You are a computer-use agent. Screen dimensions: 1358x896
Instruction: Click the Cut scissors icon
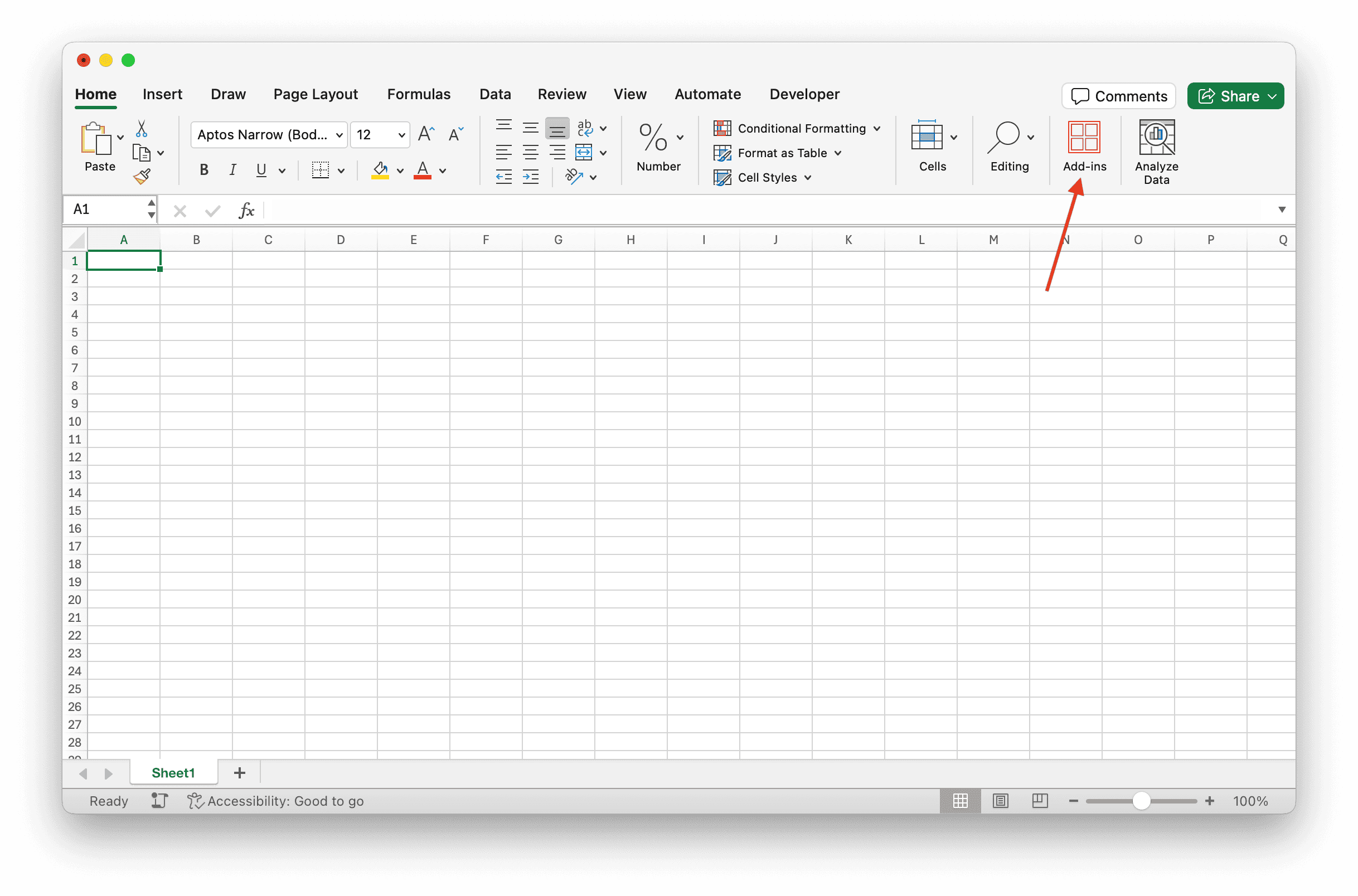[142, 129]
